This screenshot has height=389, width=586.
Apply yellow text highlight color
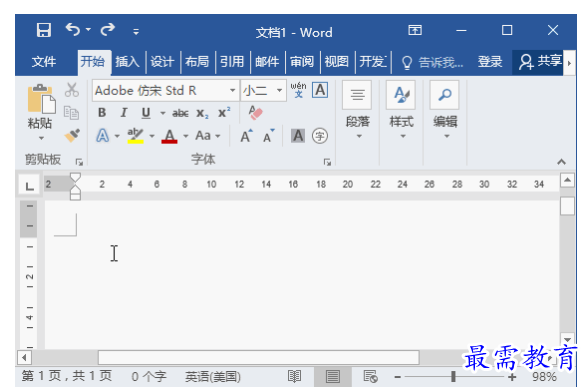click(x=135, y=136)
